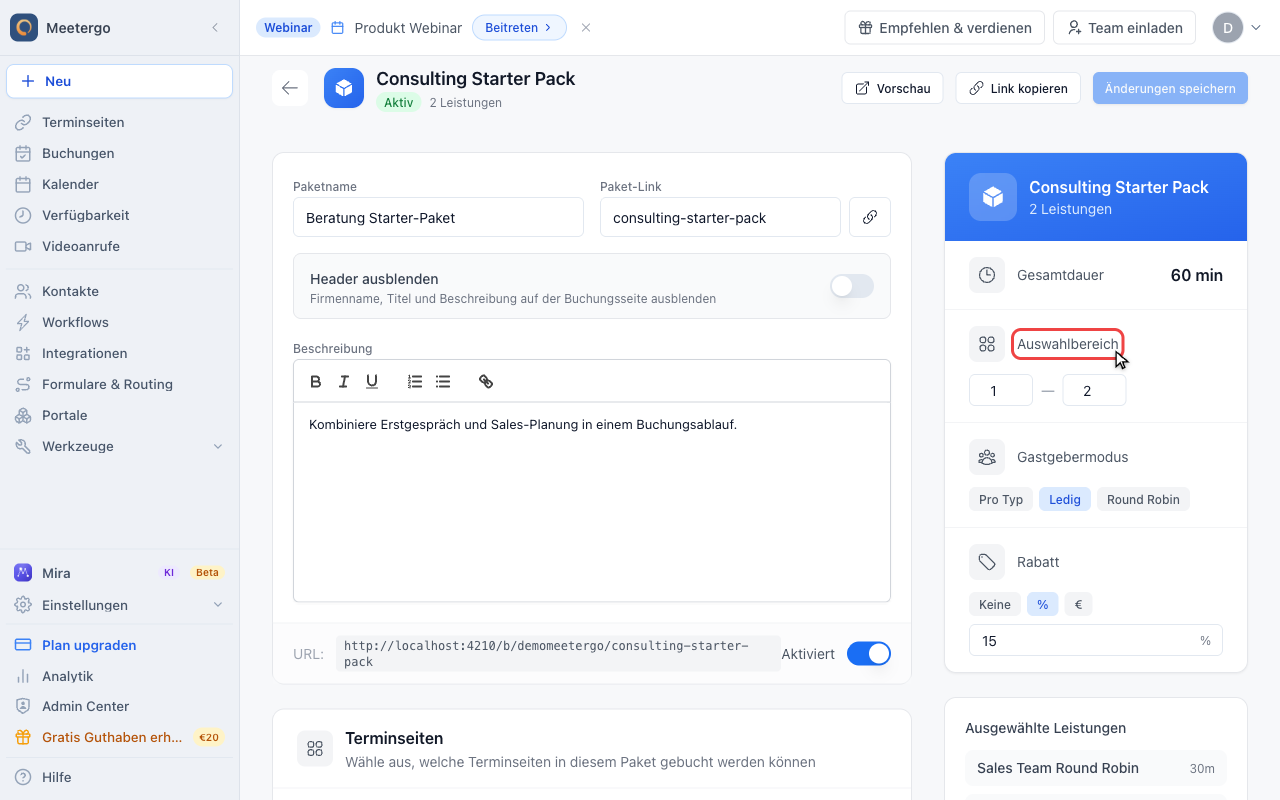
Task: Click the Neu button
Action: pyautogui.click(x=120, y=81)
